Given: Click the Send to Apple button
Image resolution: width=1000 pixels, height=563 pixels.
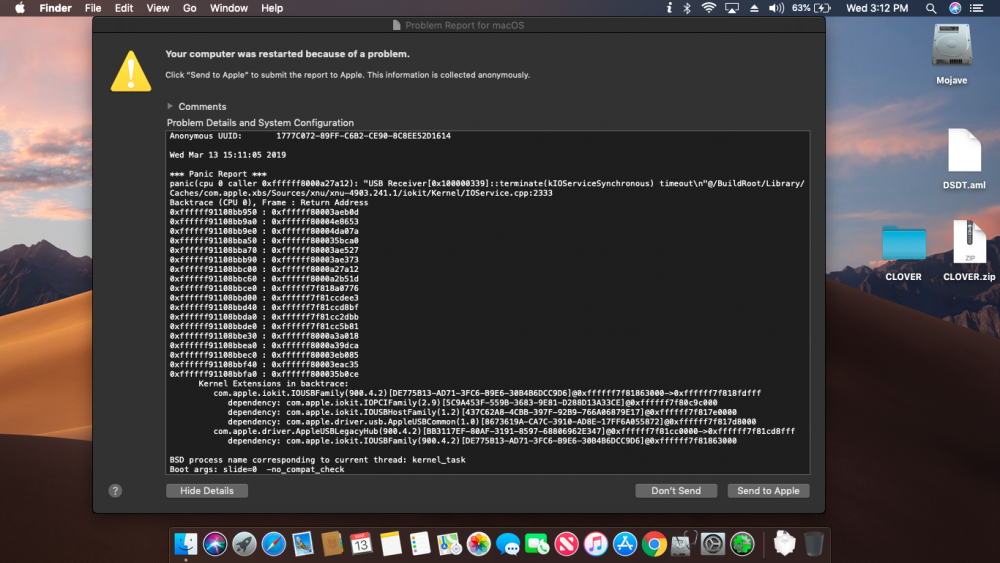Looking at the screenshot, I should pyautogui.click(x=768, y=490).
